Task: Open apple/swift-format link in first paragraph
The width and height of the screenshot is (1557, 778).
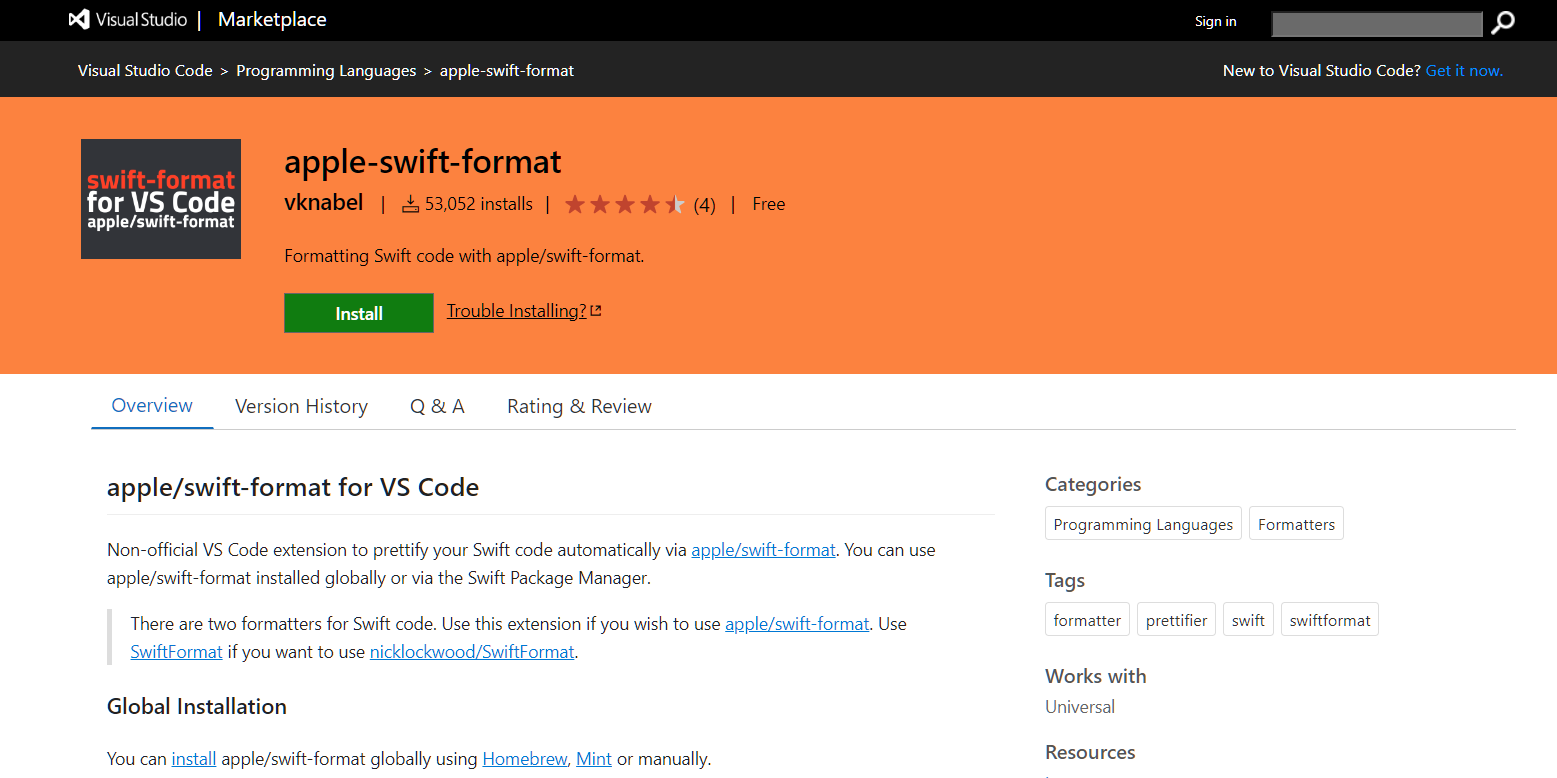Action: 763,550
